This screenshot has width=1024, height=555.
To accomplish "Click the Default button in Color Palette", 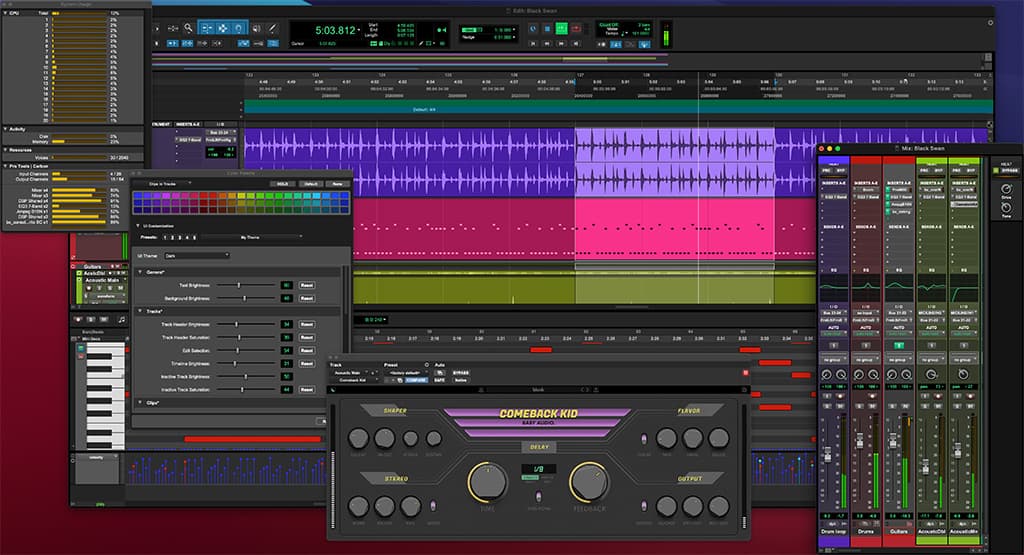I will tap(312, 183).
